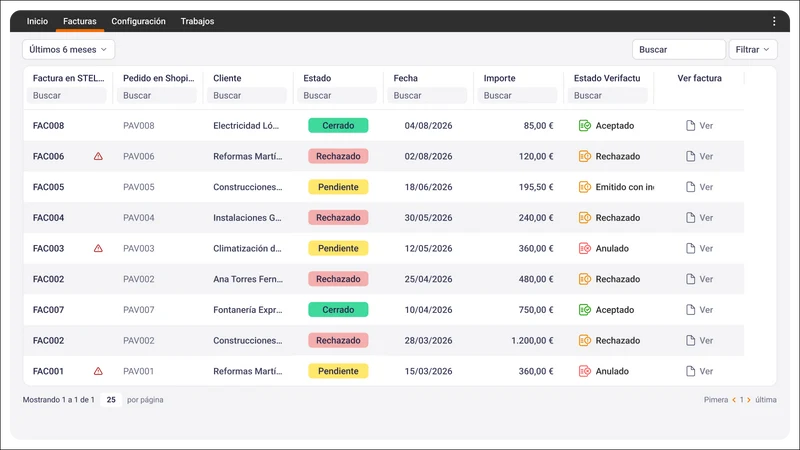Click Buscar filter under Fecha column
The image size is (800, 450).
click(428, 95)
